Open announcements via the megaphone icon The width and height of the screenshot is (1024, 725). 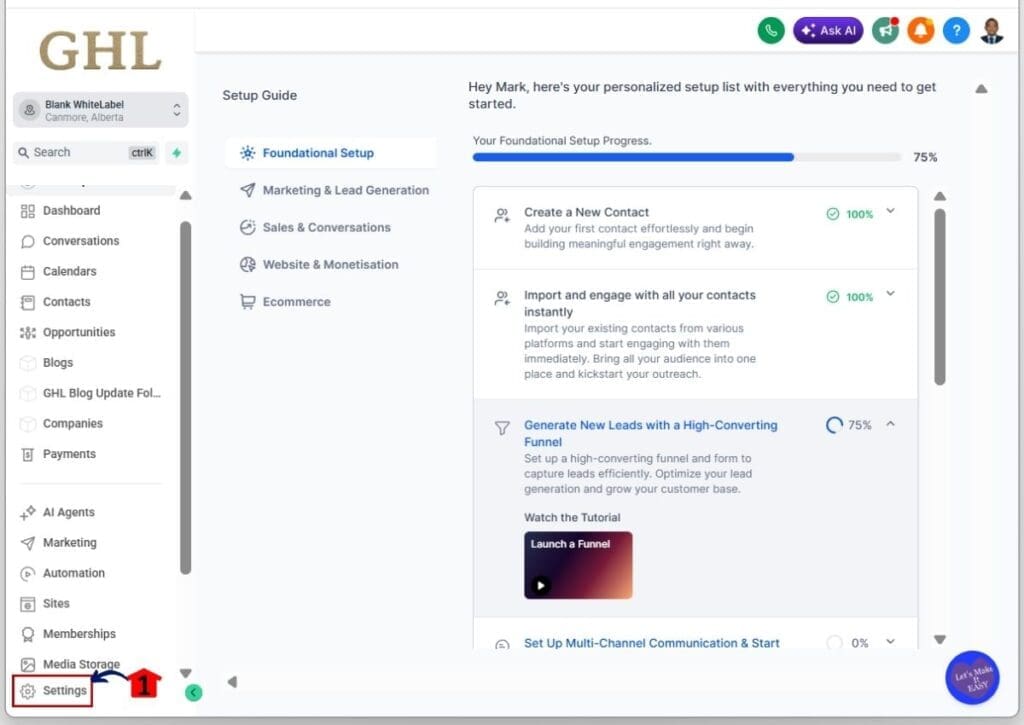[x=885, y=30]
